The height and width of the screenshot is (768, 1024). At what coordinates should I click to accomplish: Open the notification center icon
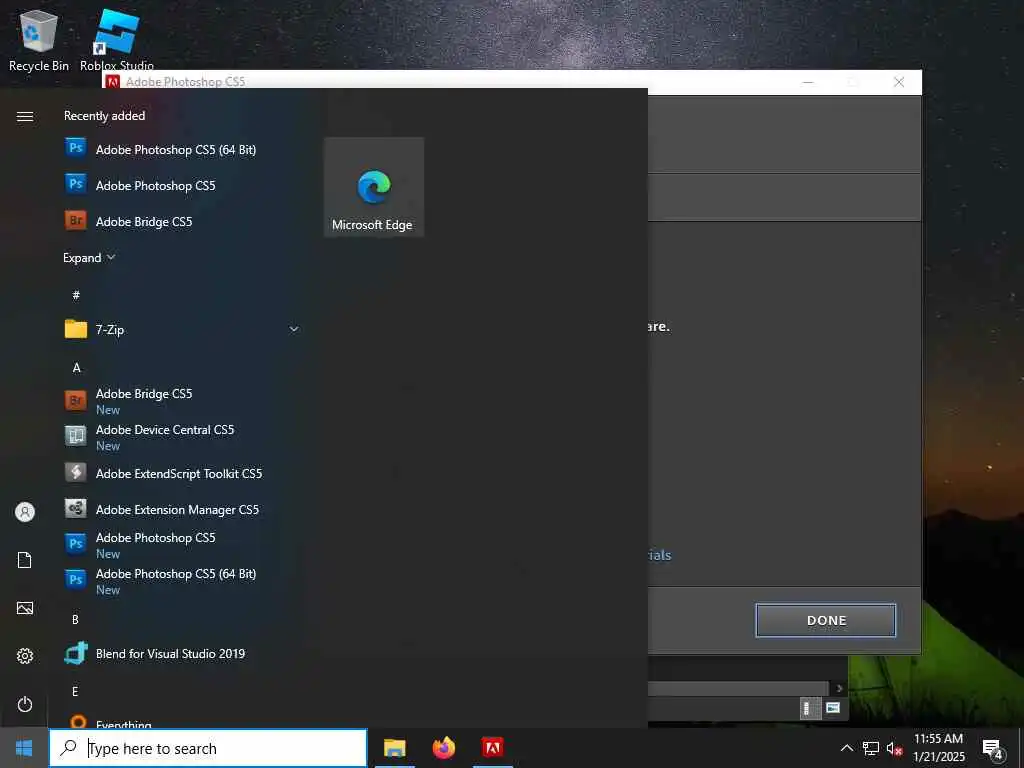click(993, 749)
